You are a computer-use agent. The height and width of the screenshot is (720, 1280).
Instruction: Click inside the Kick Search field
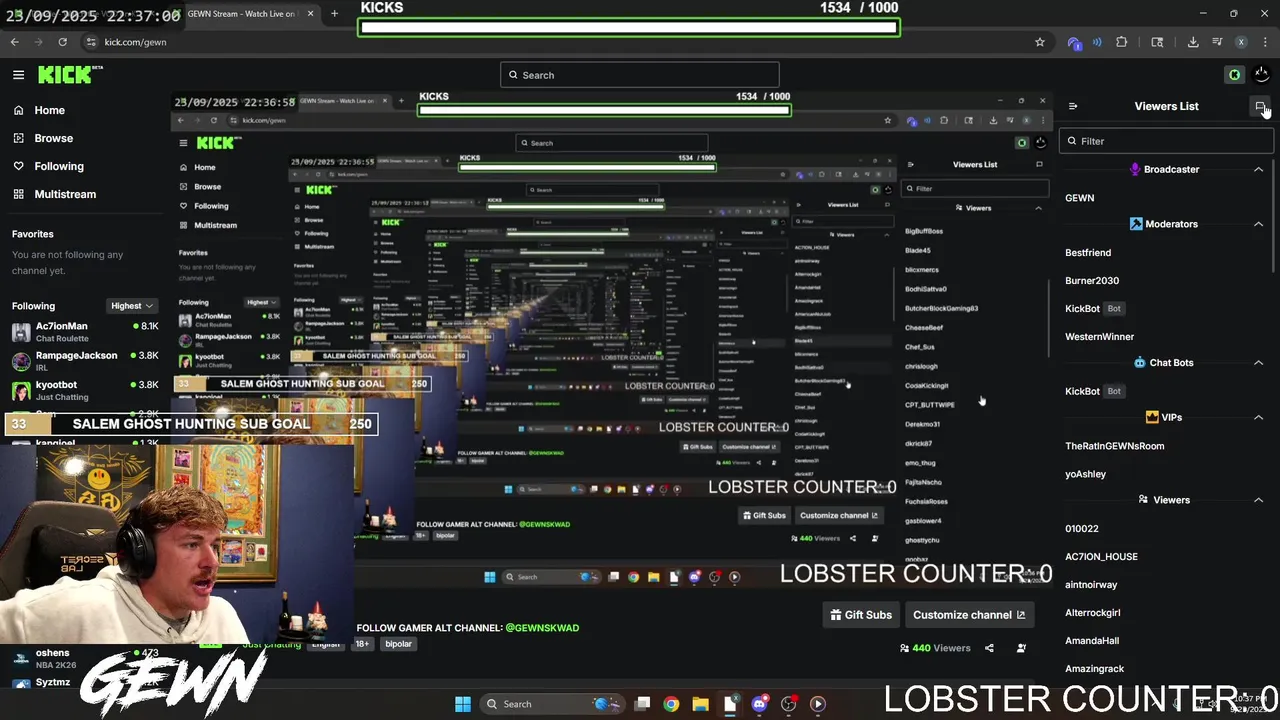pos(640,75)
